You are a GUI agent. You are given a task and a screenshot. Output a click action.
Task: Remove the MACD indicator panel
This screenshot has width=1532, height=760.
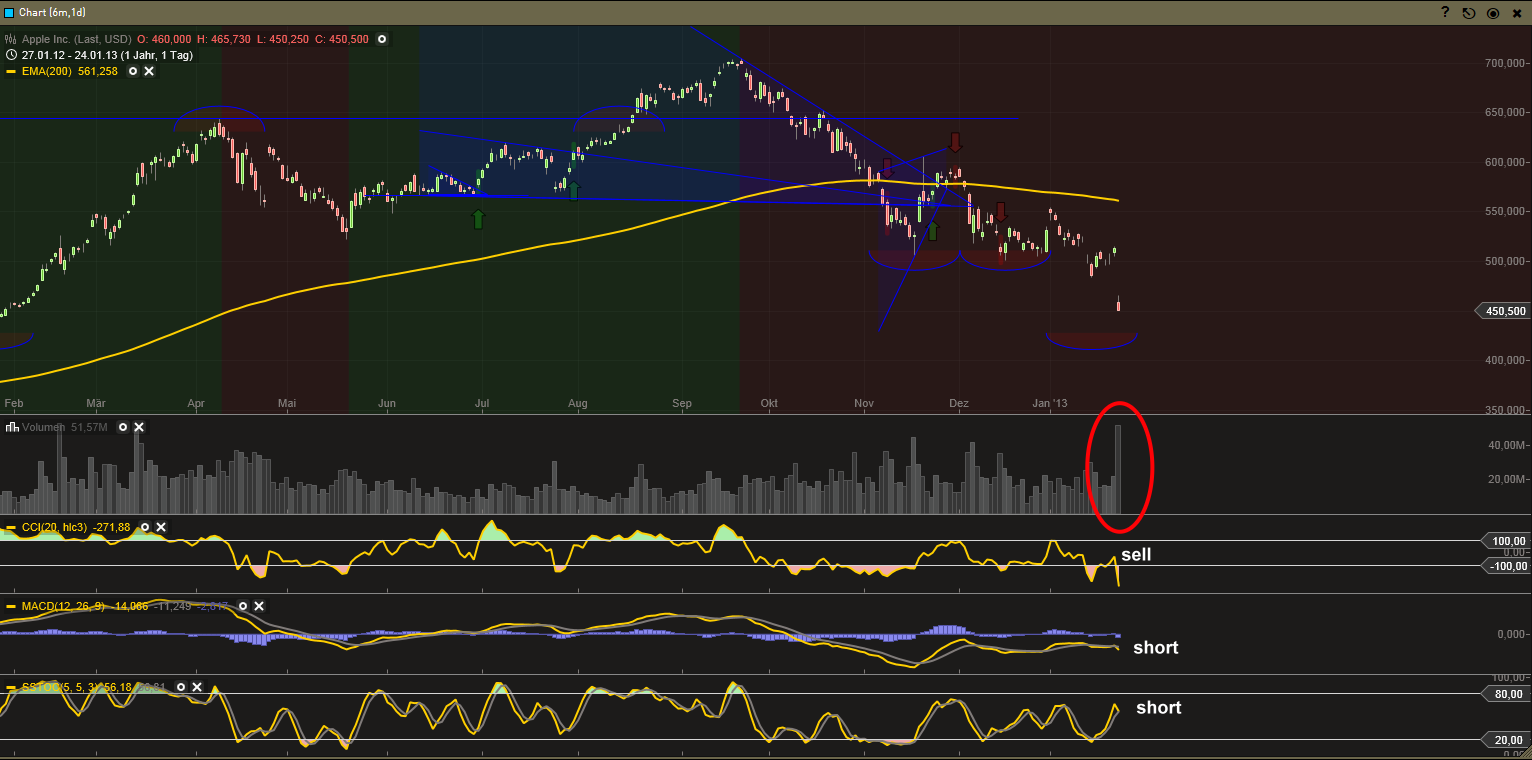(x=259, y=606)
